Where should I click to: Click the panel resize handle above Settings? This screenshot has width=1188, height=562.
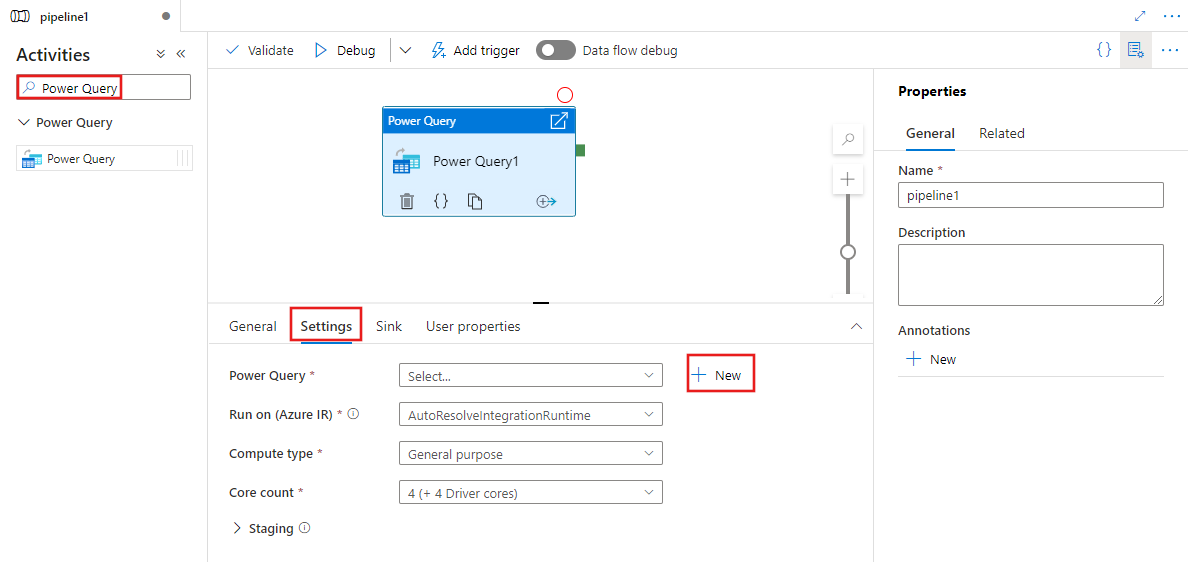click(541, 302)
